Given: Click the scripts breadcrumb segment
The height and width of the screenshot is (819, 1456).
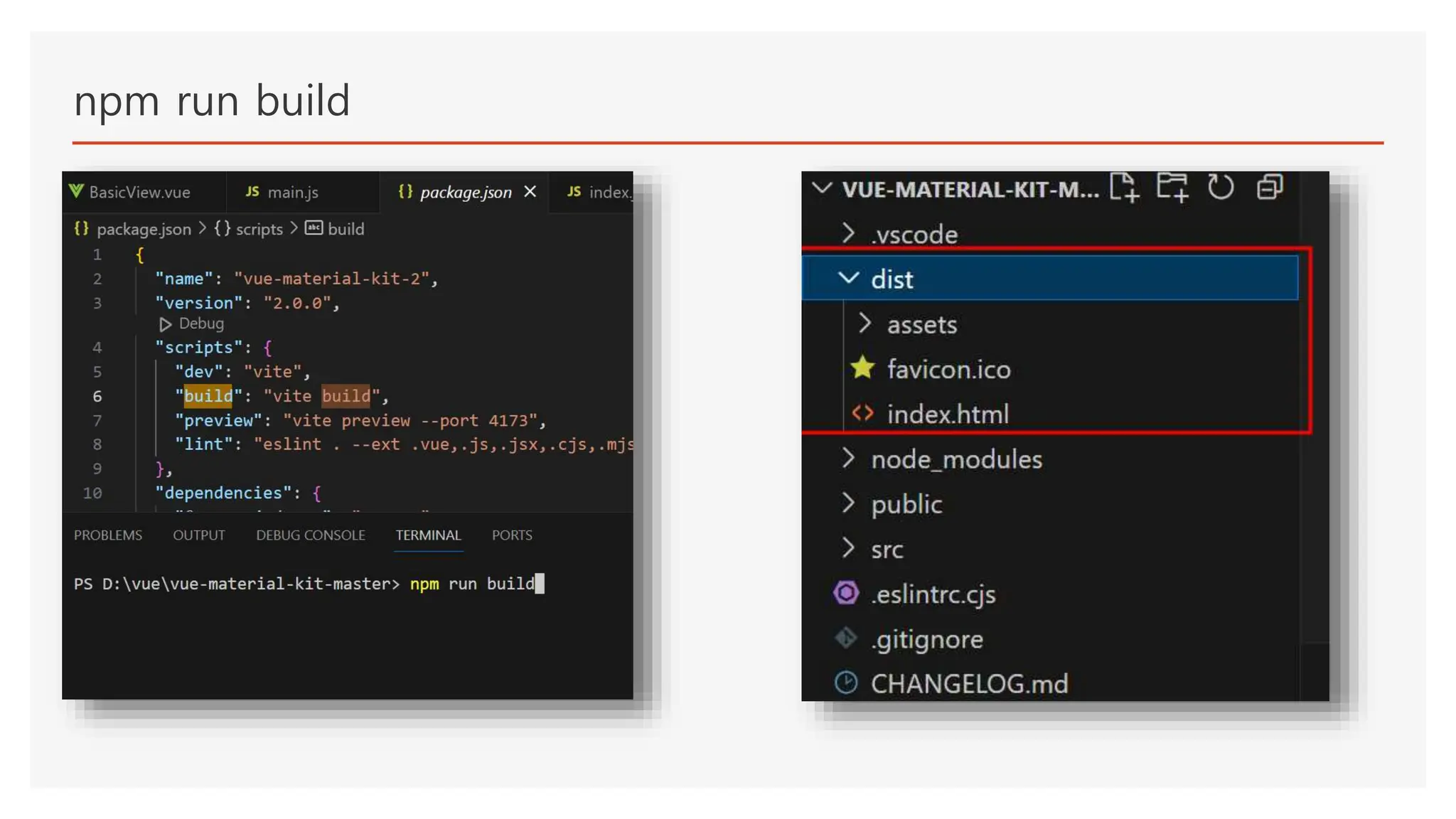Looking at the screenshot, I should pyautogui.click(x=259, y=229).
